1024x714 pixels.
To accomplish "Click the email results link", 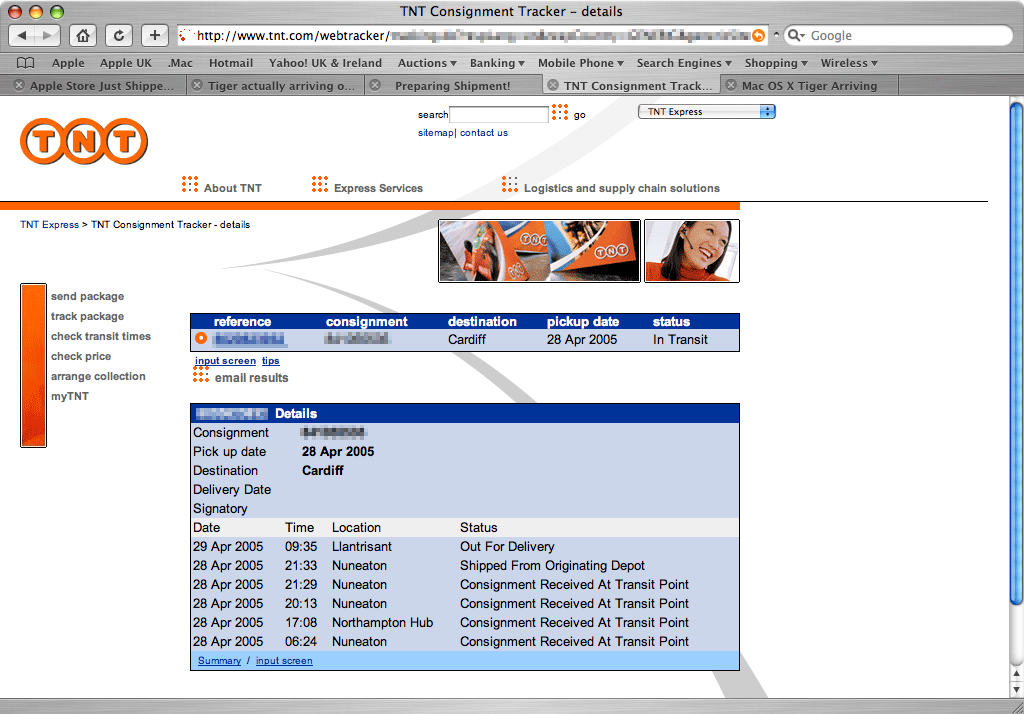I will 251,378.
